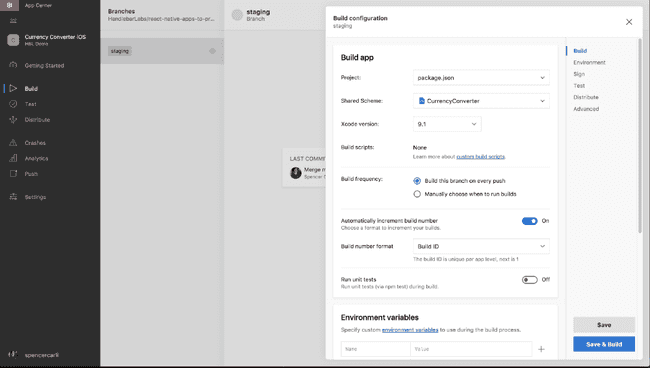
Task: Open the Distribute icon in sidebar
Action: pos(13,120)
